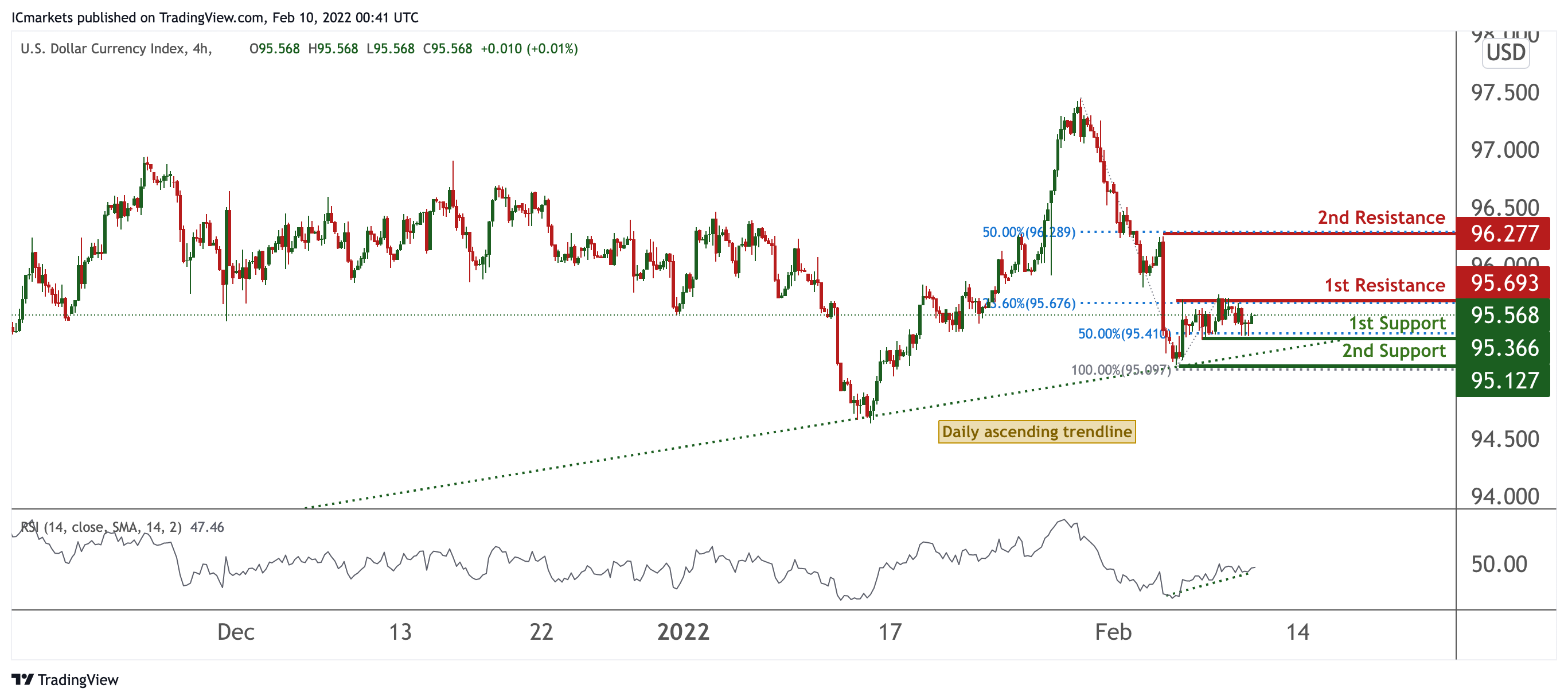The image size is (1568, 700).
Task: Click the 50.00%(95.410) Fibonacci label
Action: tap(1124, 334)
